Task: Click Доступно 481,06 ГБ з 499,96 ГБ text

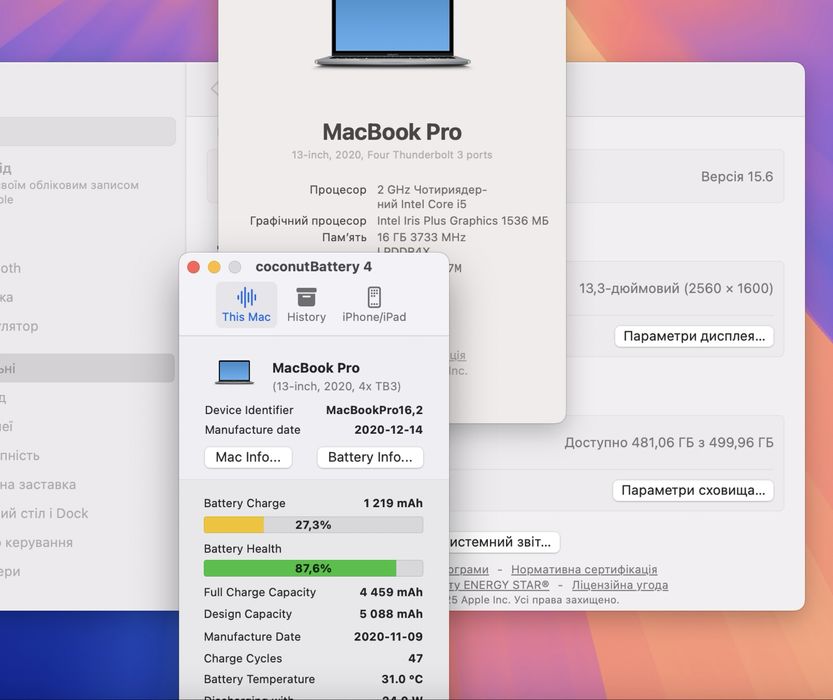Action: pos(669,442)
